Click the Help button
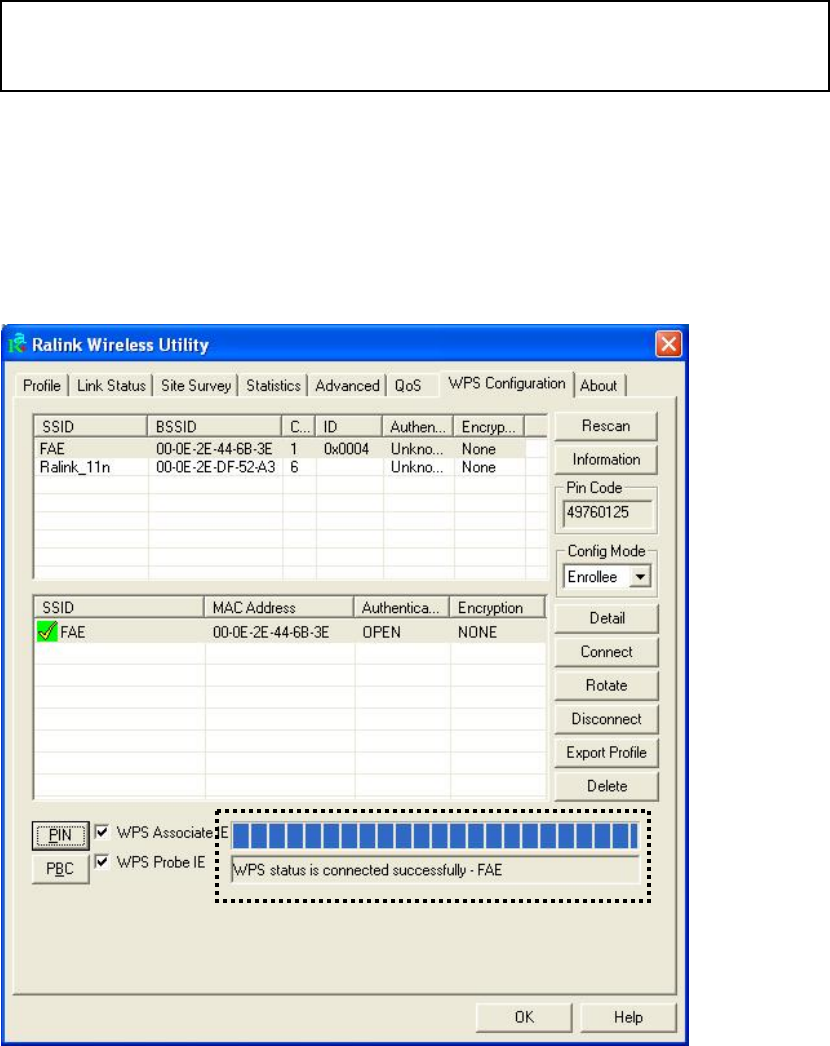Viewport: 830px width, 1046px height. (x=628, y=1017)
